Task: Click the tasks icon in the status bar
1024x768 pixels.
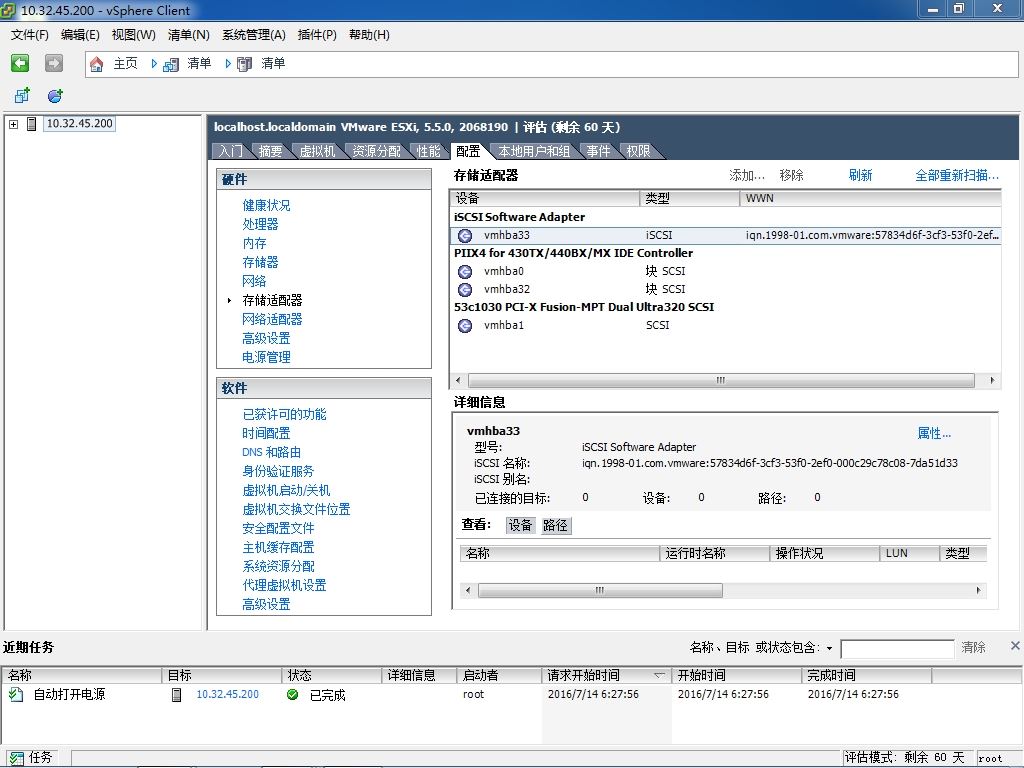Action: (x=17, y=758)
